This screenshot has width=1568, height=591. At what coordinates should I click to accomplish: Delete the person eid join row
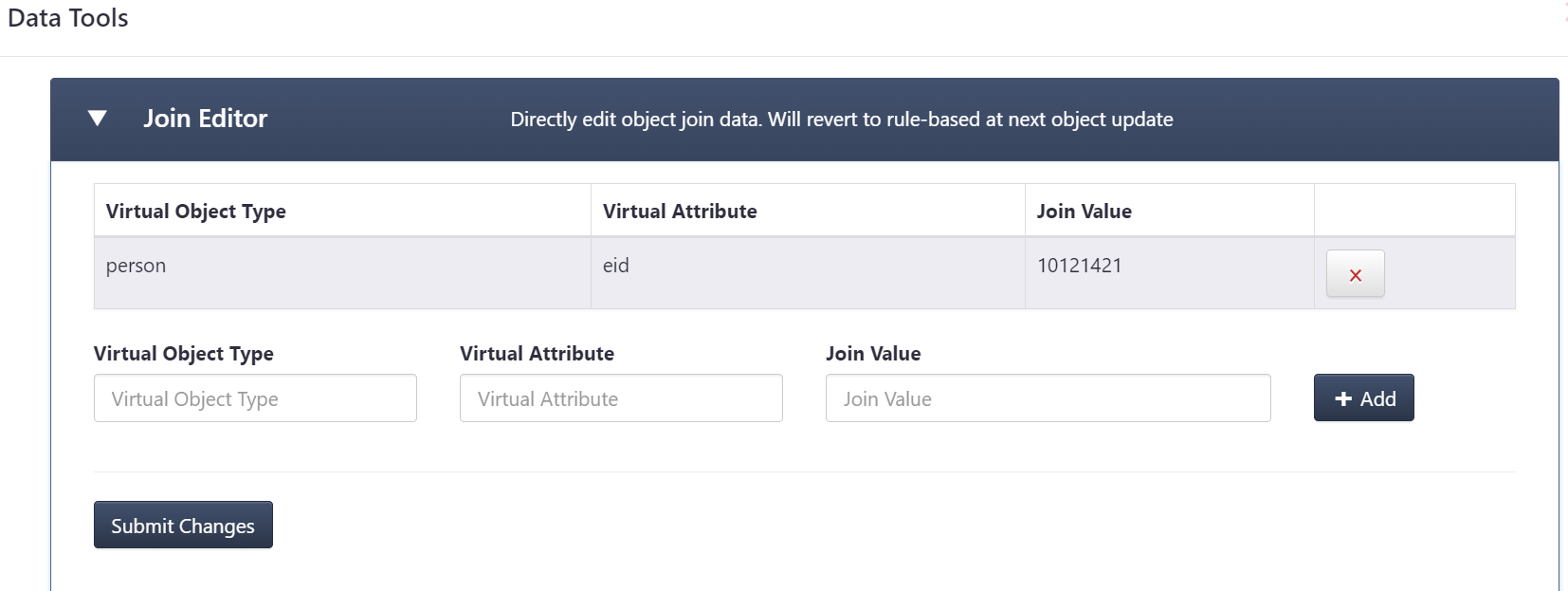click(x=1355, y=274)
